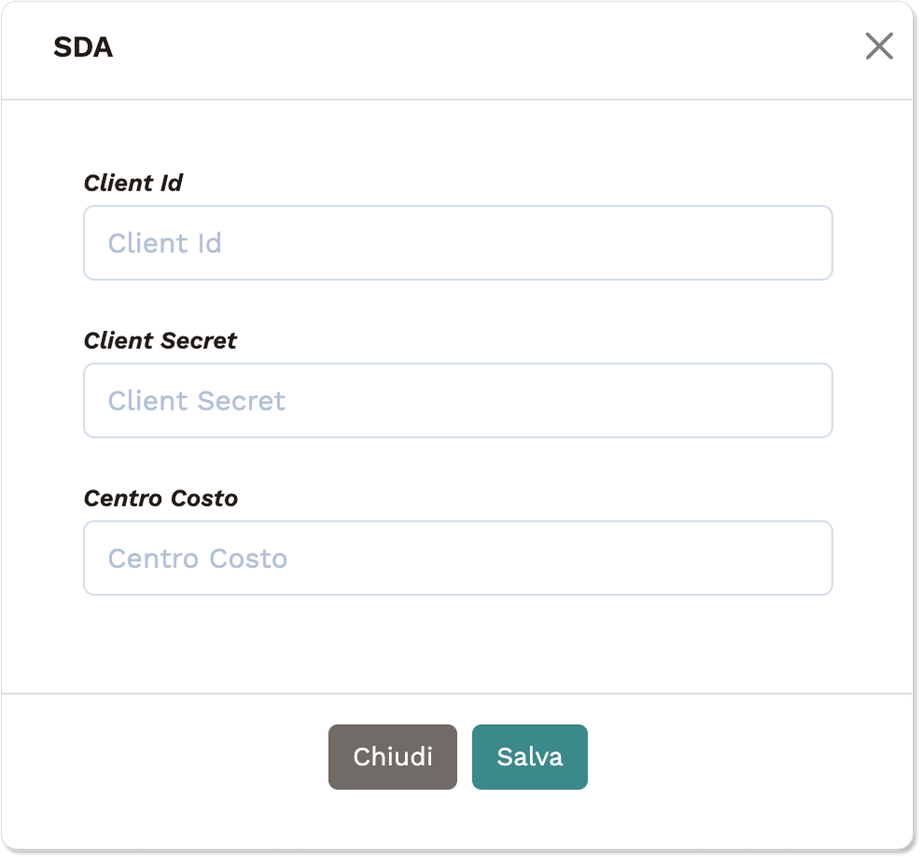920x857 pixels.
Task: Click the bold "Client Secret" field label
Action: point(160,340)
